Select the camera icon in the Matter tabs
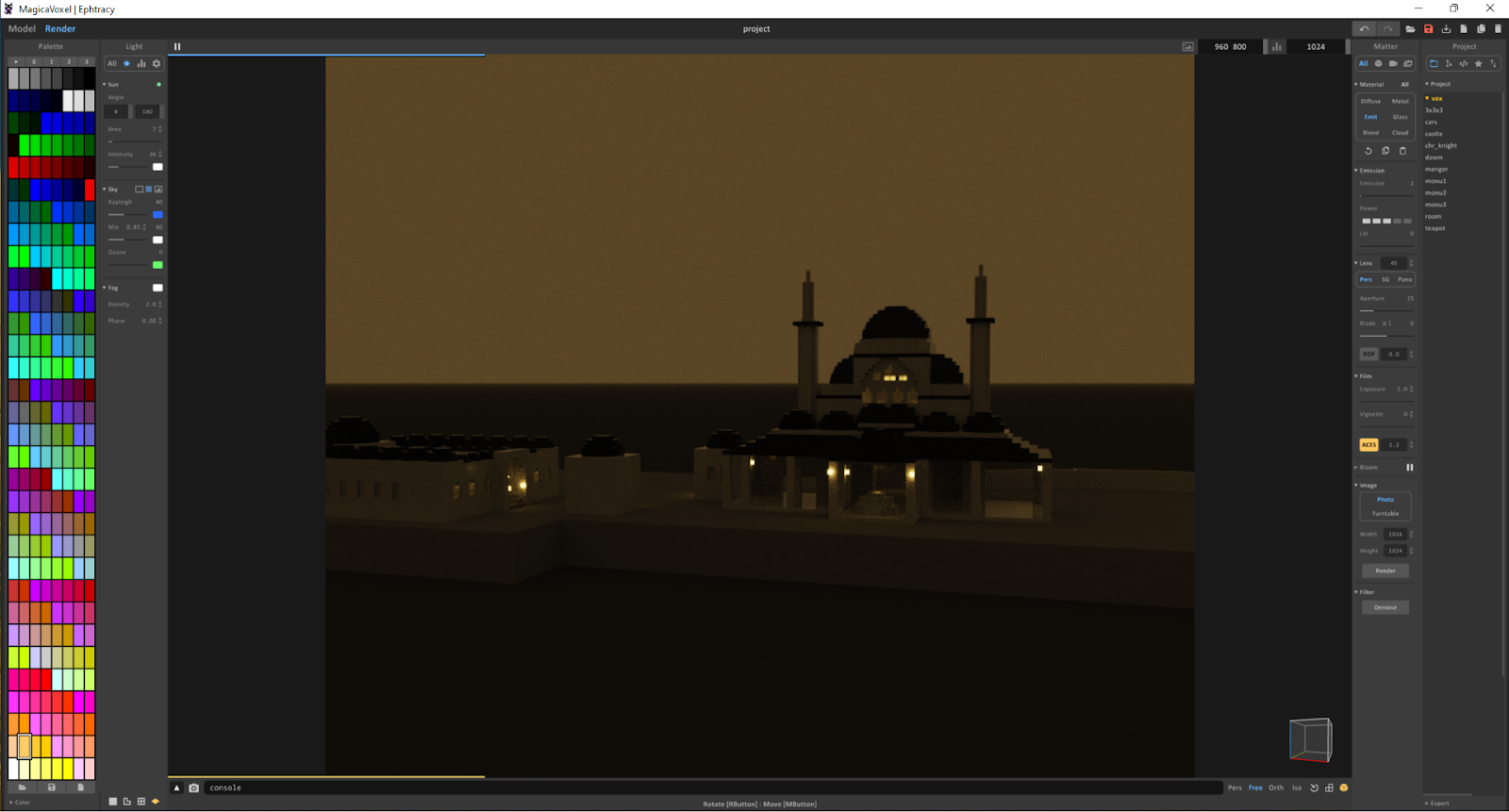The width and height of the screenshot is (1509, 812). 1393,64
